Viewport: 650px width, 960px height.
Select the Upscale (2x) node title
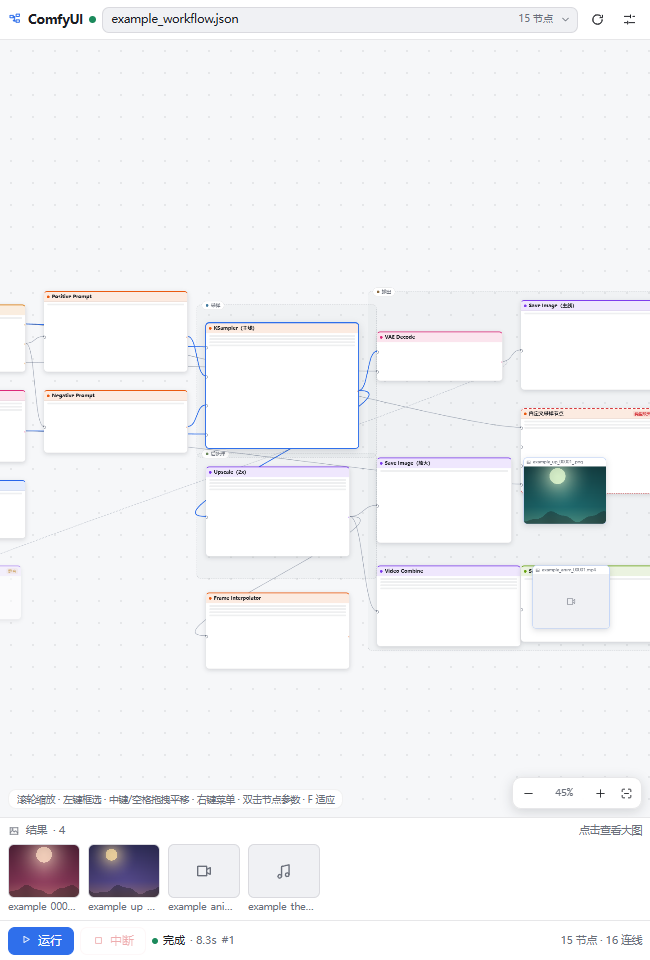pos(230,472)
